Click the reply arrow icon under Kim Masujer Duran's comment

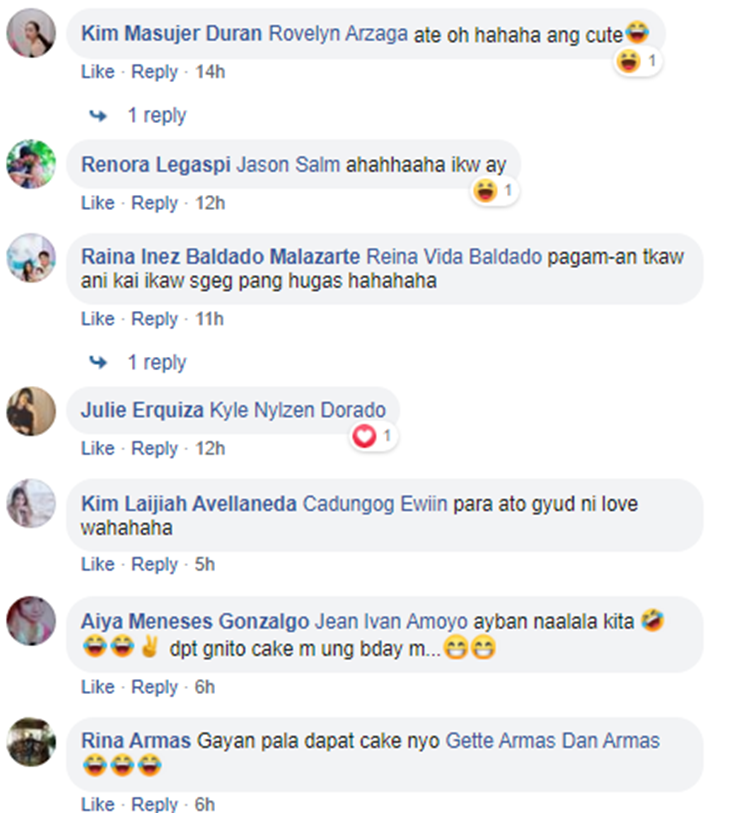click(98, 115)
